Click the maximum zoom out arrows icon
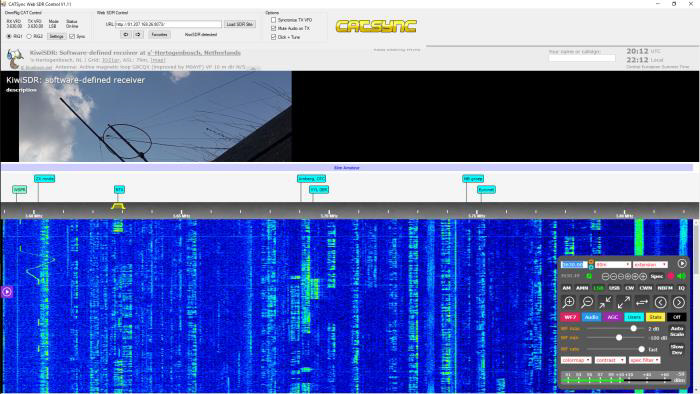Image resolution: width=700 pixels, height=394 pixels. click(624, 302)
